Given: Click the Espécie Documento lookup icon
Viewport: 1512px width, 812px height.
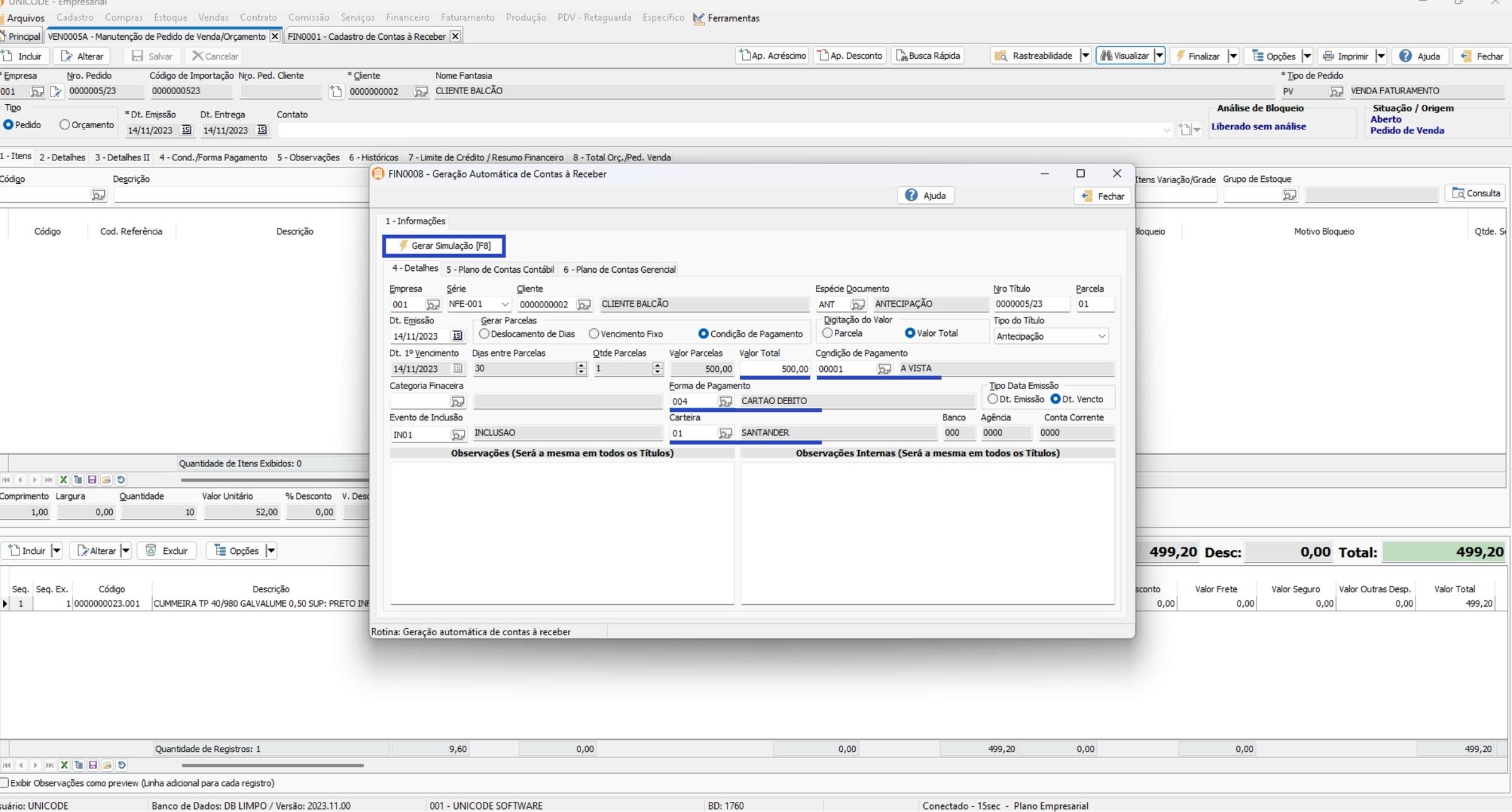Looking at the screenshot, I should coord(858,305).
